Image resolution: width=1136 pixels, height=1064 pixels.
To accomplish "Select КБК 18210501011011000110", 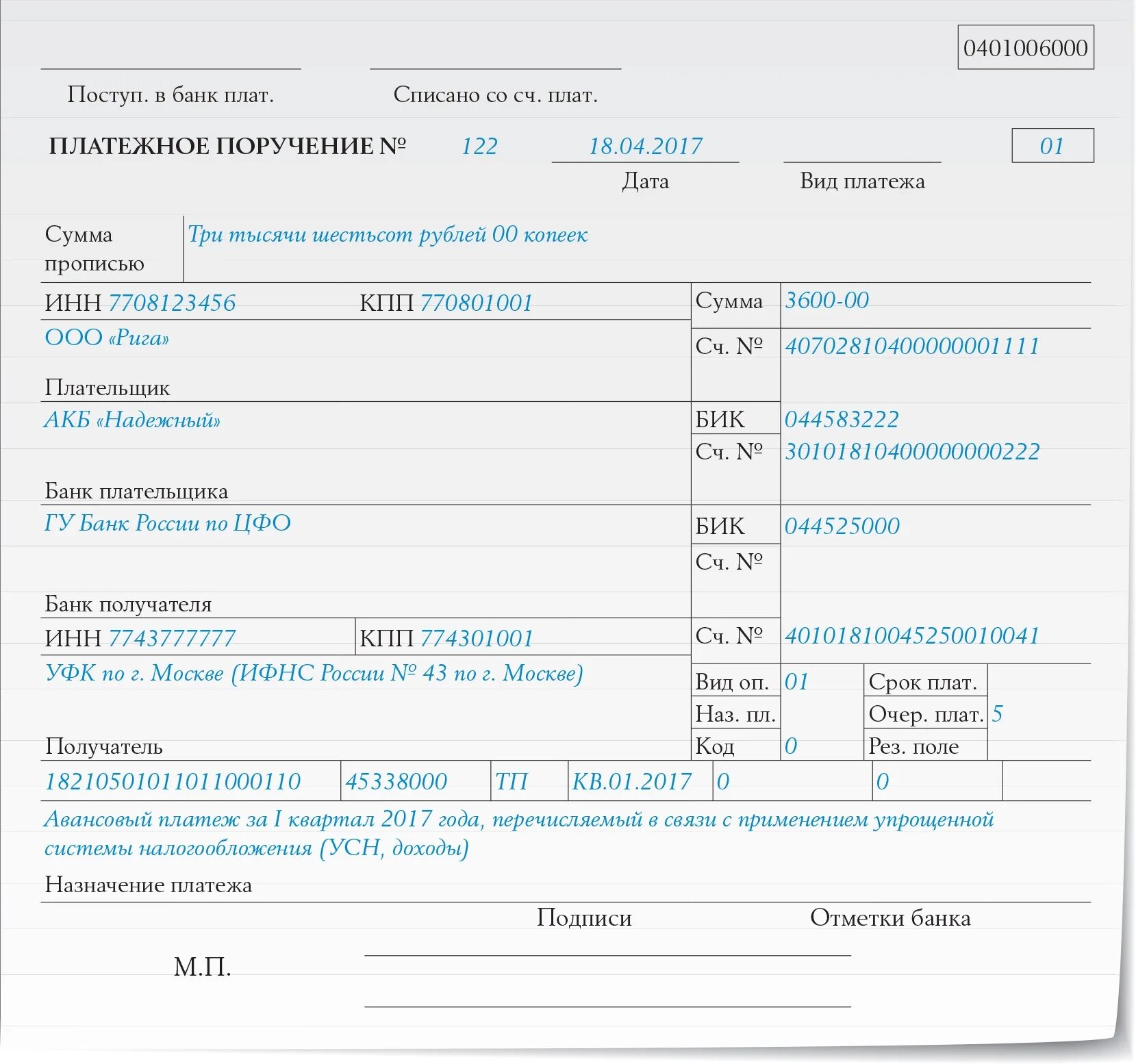I will (x=173, y=781).
